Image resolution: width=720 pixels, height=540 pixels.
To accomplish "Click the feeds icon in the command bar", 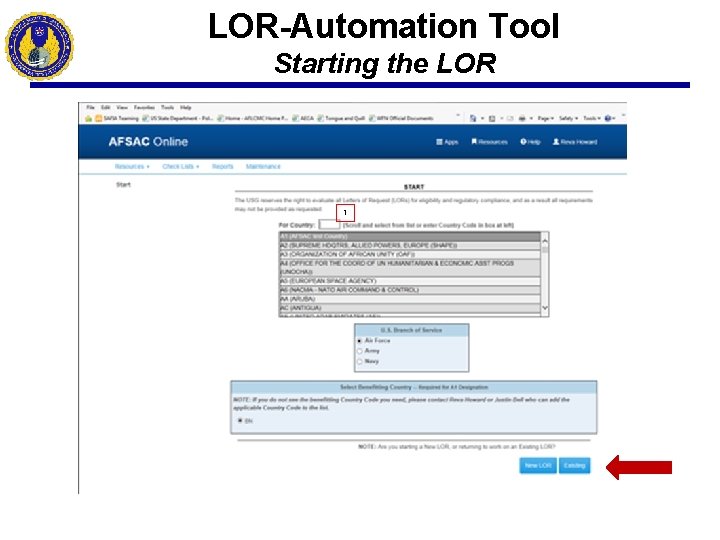I will pos(492,118).
